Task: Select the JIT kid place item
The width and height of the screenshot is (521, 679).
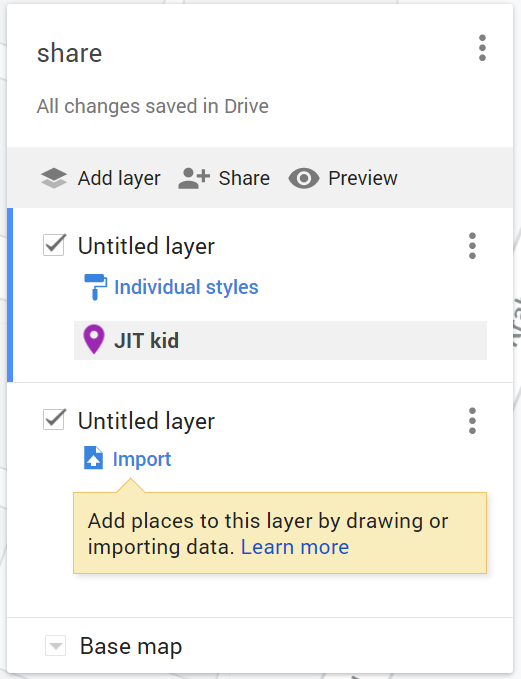Action: (x=280, y=340)
